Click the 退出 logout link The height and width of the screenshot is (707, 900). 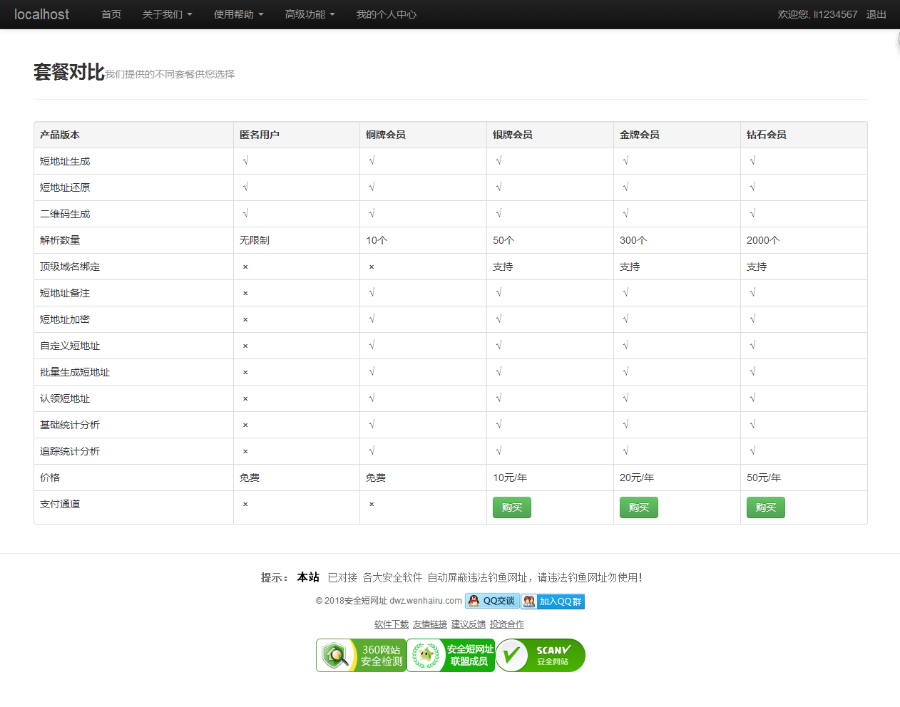coord(876,15)
